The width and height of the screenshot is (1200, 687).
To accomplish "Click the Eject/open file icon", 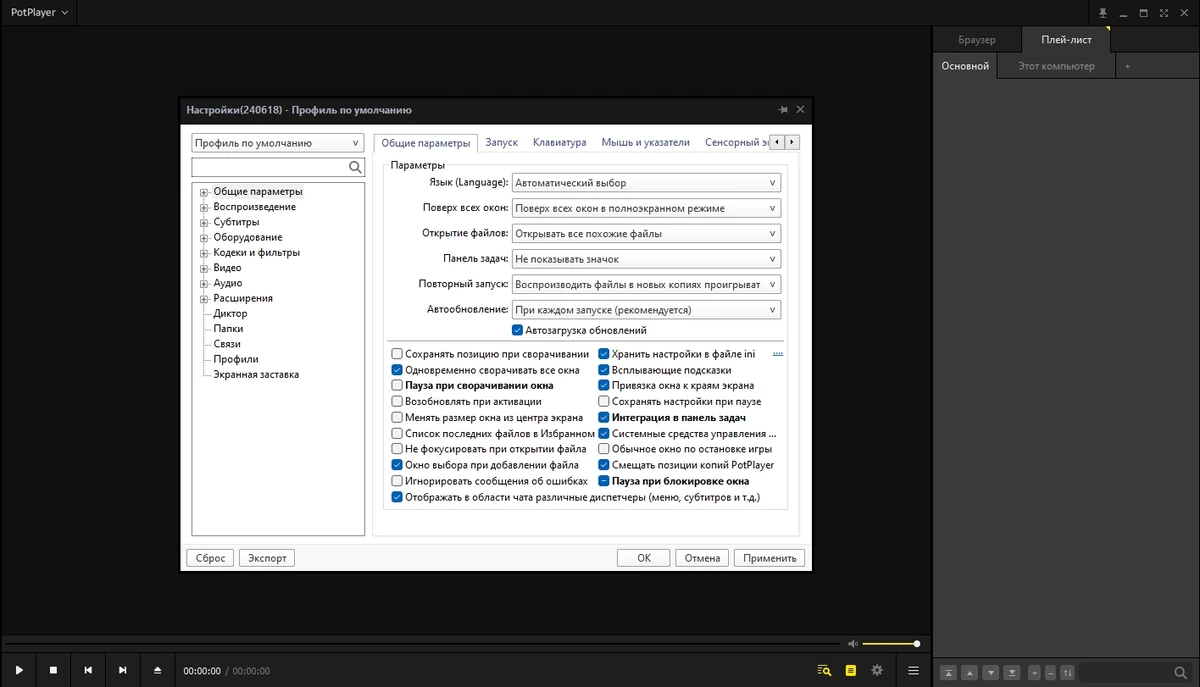I will 157,670.
